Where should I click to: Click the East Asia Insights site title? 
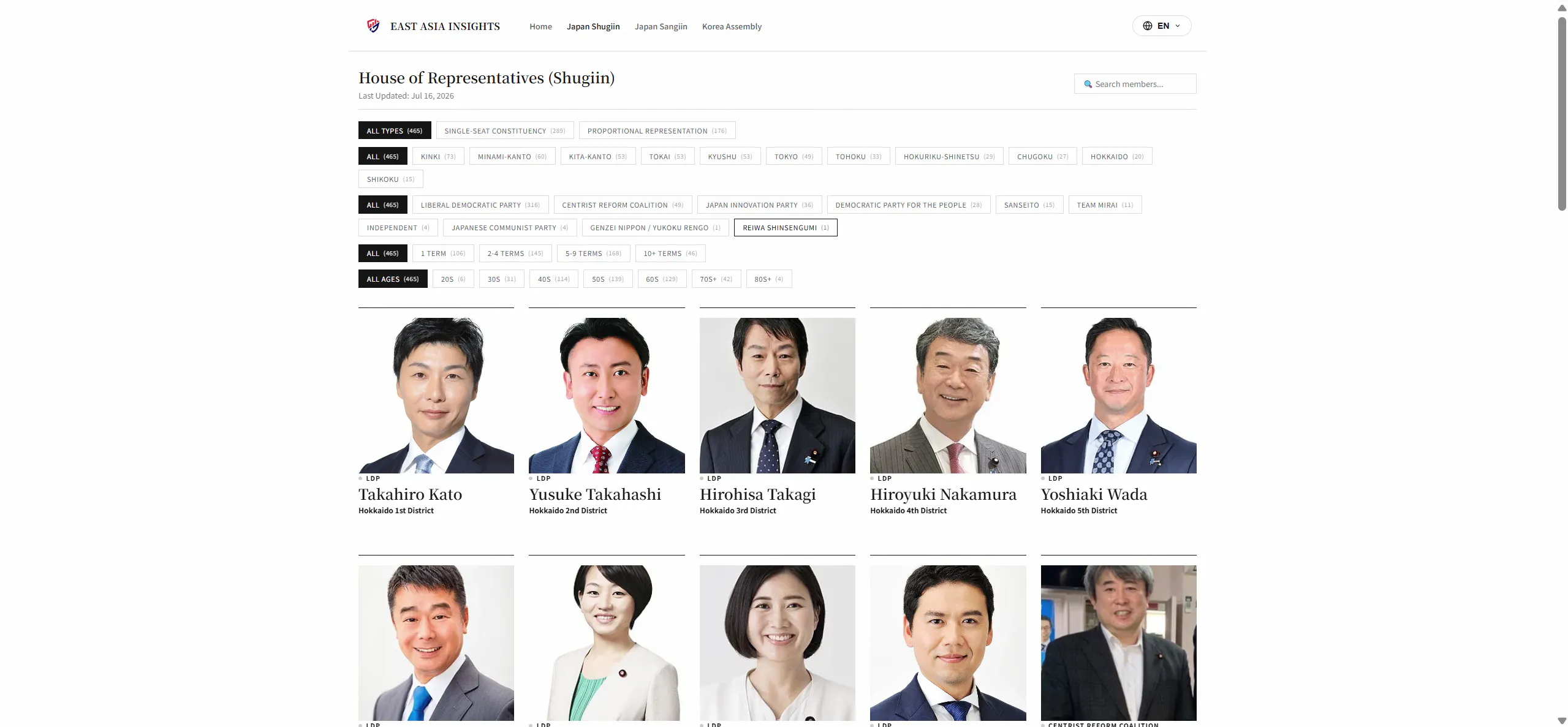point(445,26)
